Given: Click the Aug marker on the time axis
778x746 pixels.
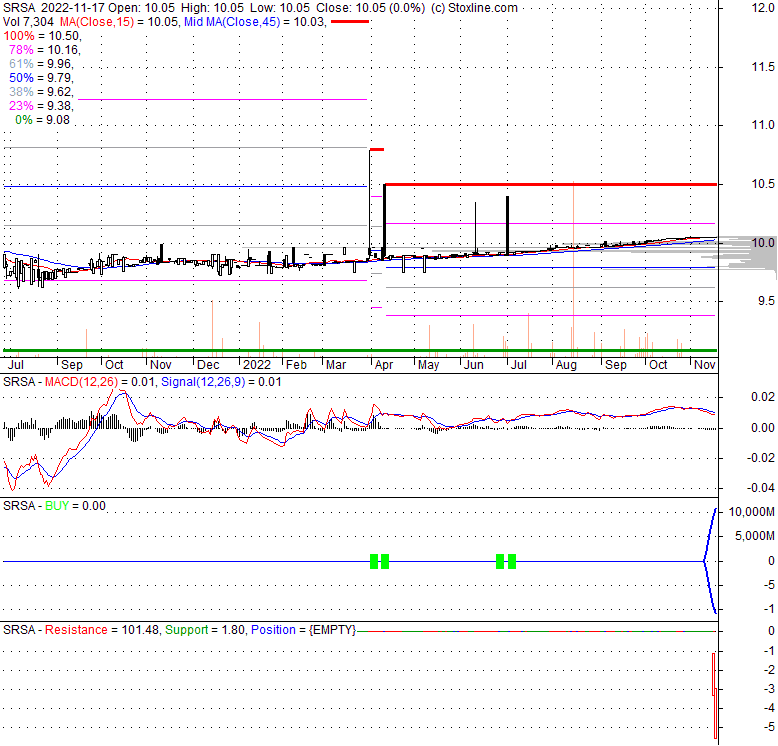Looking at the screenshot, I should [x=565, y=365].
